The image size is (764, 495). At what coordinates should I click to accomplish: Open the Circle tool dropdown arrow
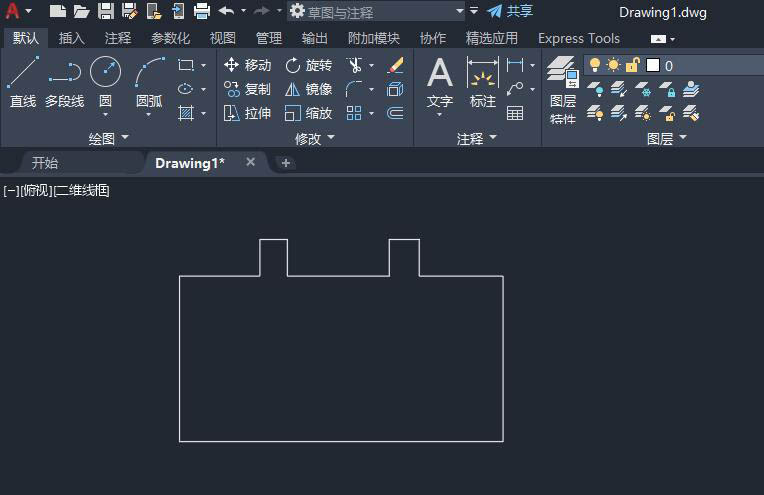(105, 115)
